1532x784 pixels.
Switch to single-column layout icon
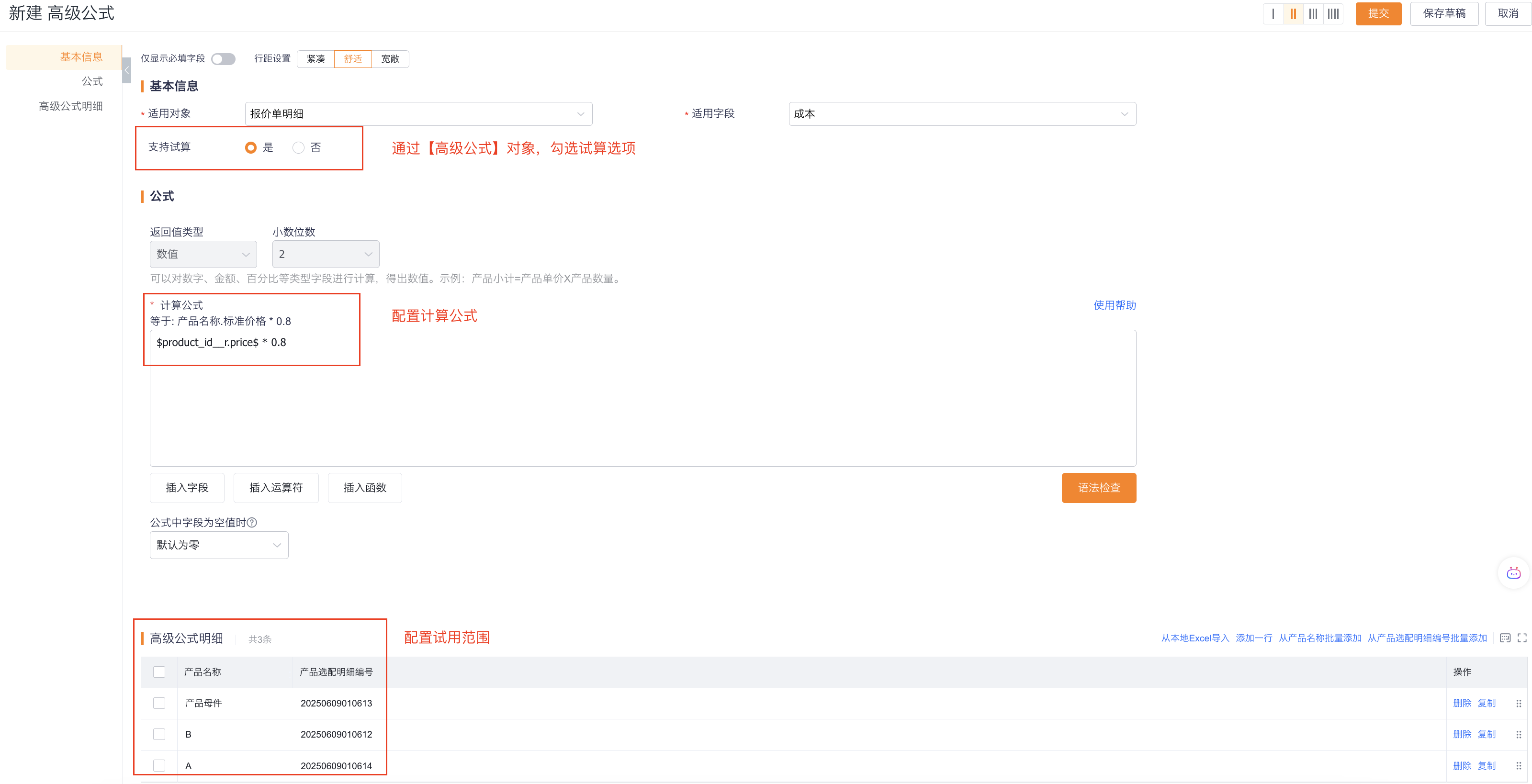1273,14
